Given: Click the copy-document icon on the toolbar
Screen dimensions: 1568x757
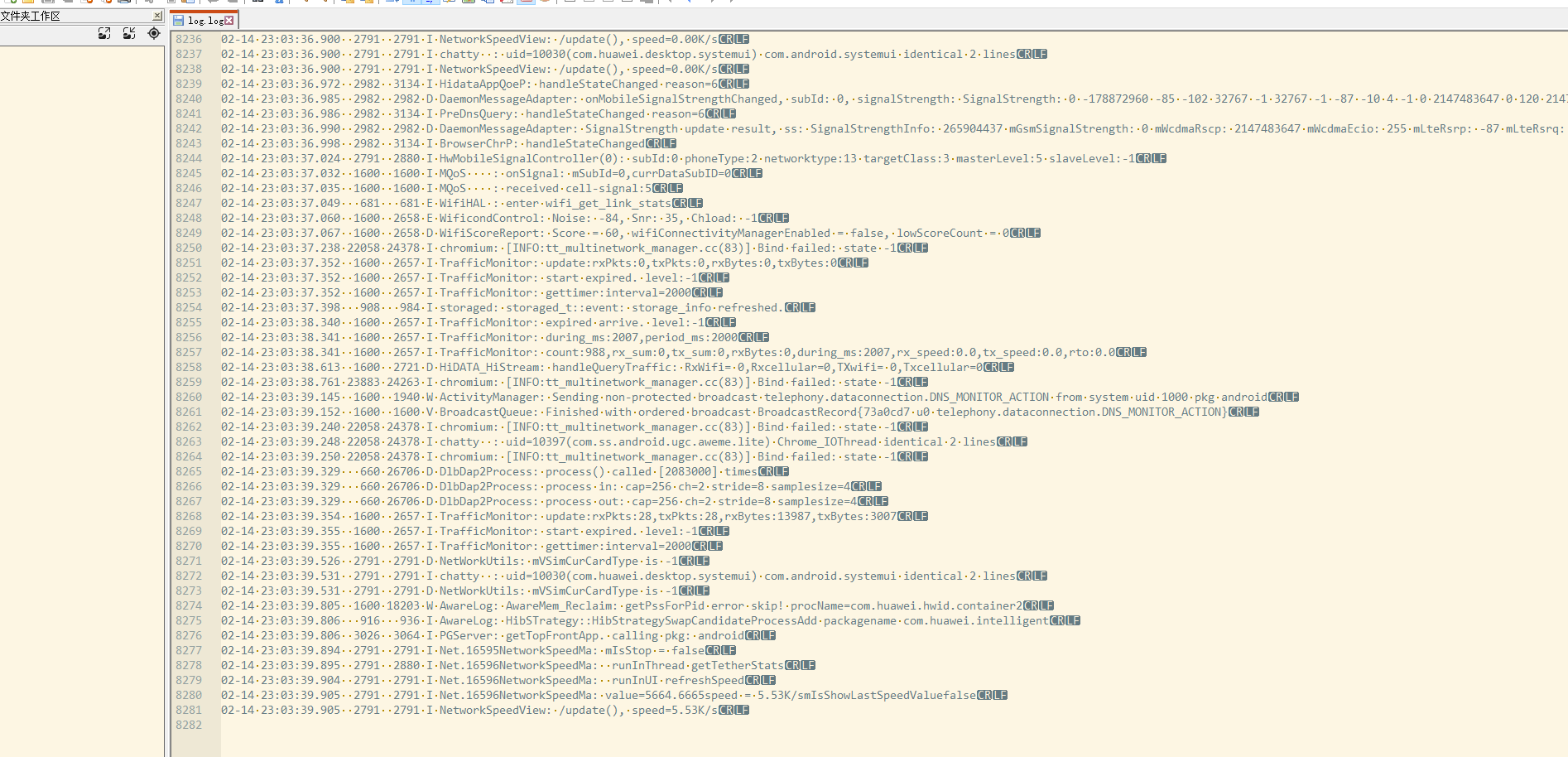Looking at the screenshot, I should [490, 3].
